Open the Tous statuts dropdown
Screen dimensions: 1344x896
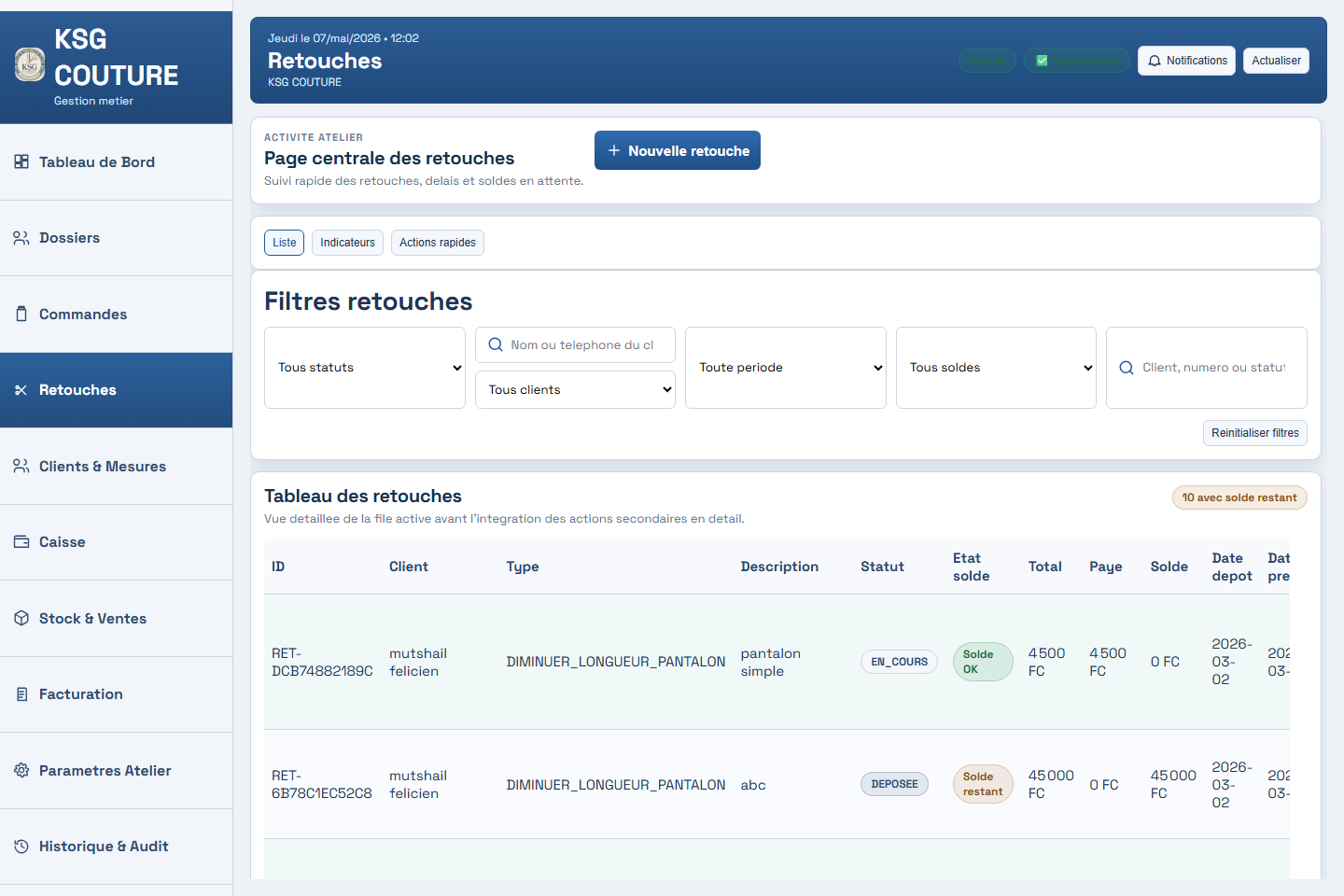pos(365,368)
